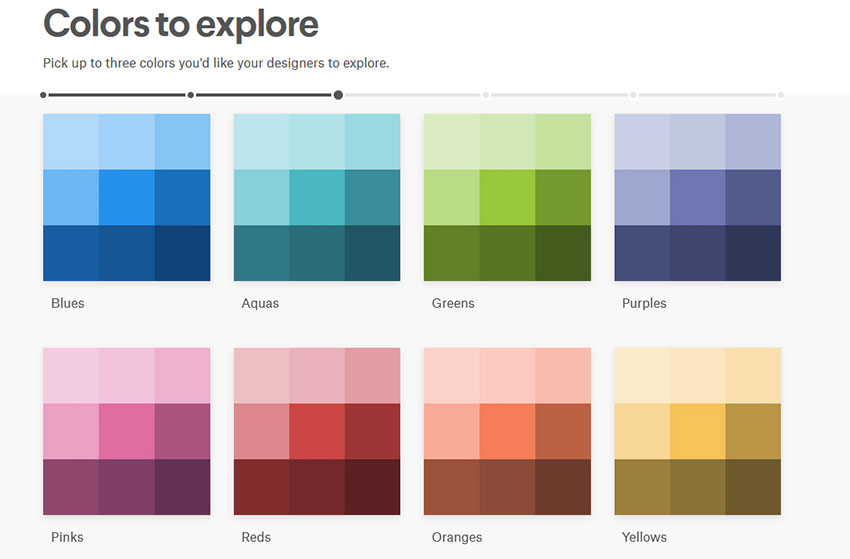
Task: Select the Pinks color palette
Action: coord(126,432)
